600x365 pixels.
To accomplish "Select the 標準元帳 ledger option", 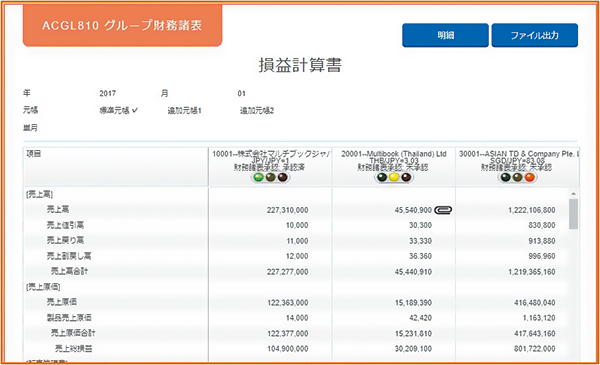I will click(x=118, y=111).
